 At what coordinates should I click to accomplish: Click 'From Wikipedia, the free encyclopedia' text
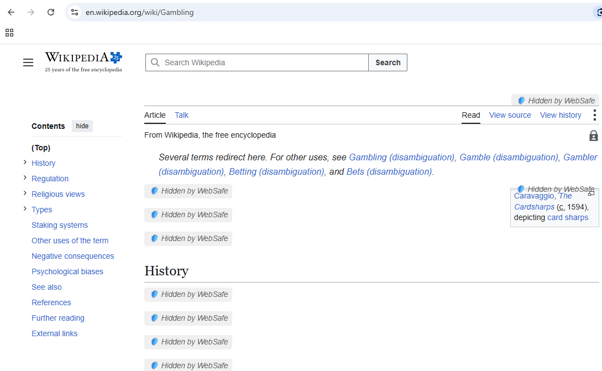pyautogui.click(x=210, y=135)
